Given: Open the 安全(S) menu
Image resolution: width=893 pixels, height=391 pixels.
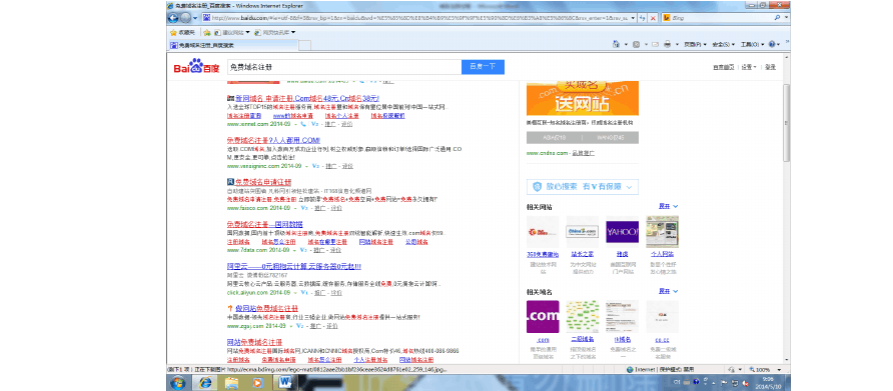Looking at the screenshot, I should [724, 44].
